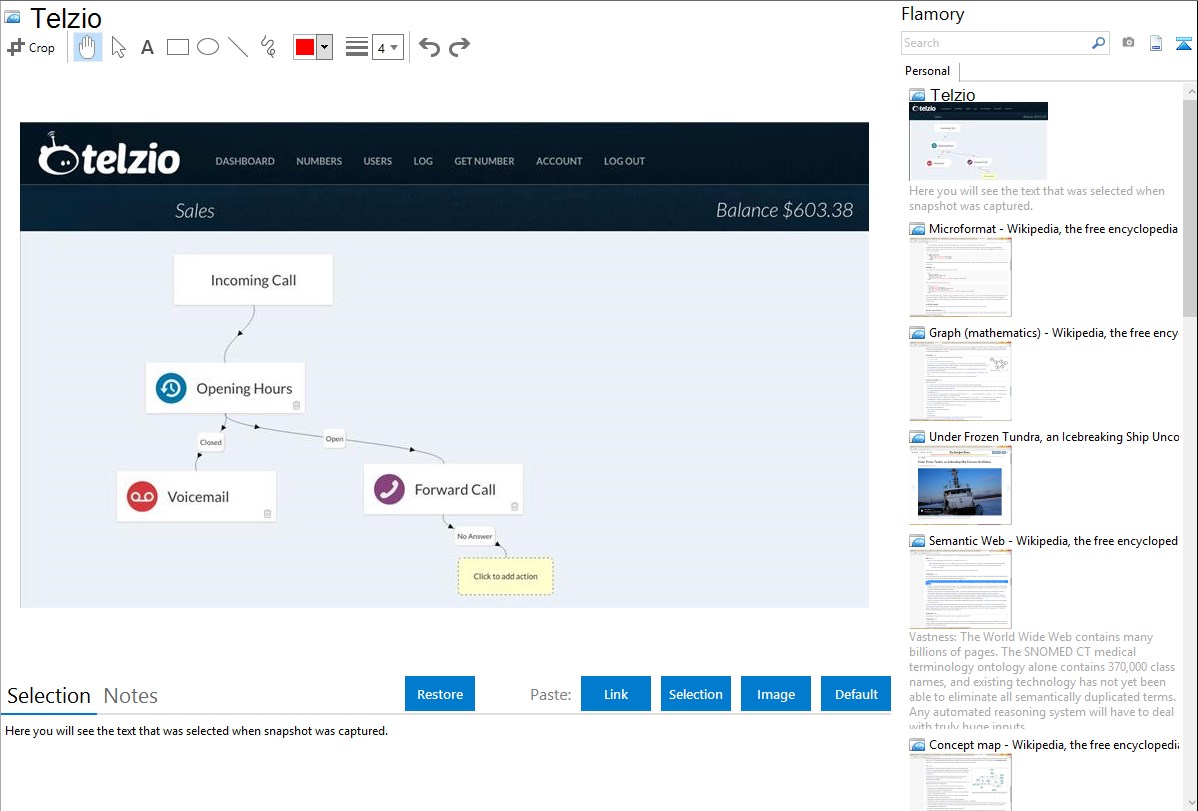Click the line thickness icon
This screenshot has height=811, width=1198.
(357, 47)
